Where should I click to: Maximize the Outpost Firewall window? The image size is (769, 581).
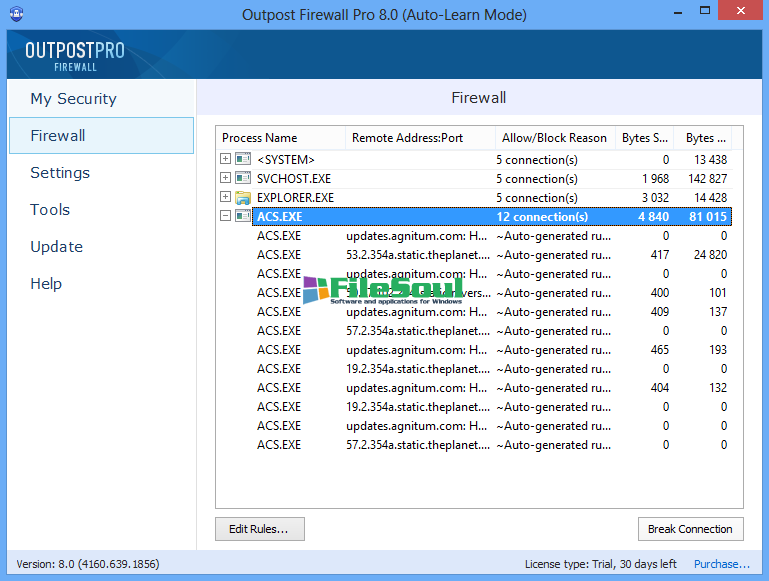pyautogui.click(x=705, y=11)
